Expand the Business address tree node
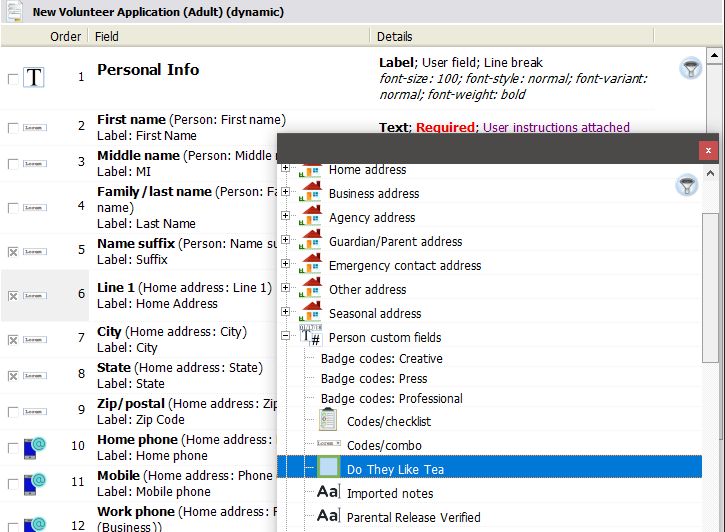This screenshot has height=532, width=725. (x=286, y=193)
